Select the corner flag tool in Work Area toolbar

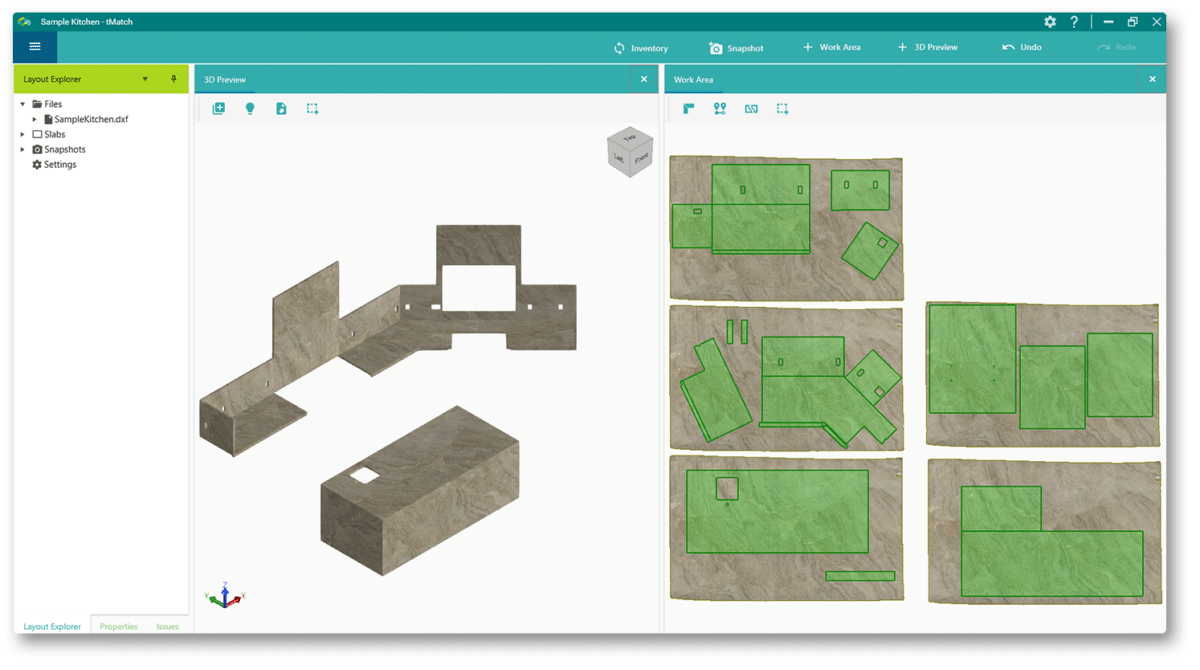point(689,108)
